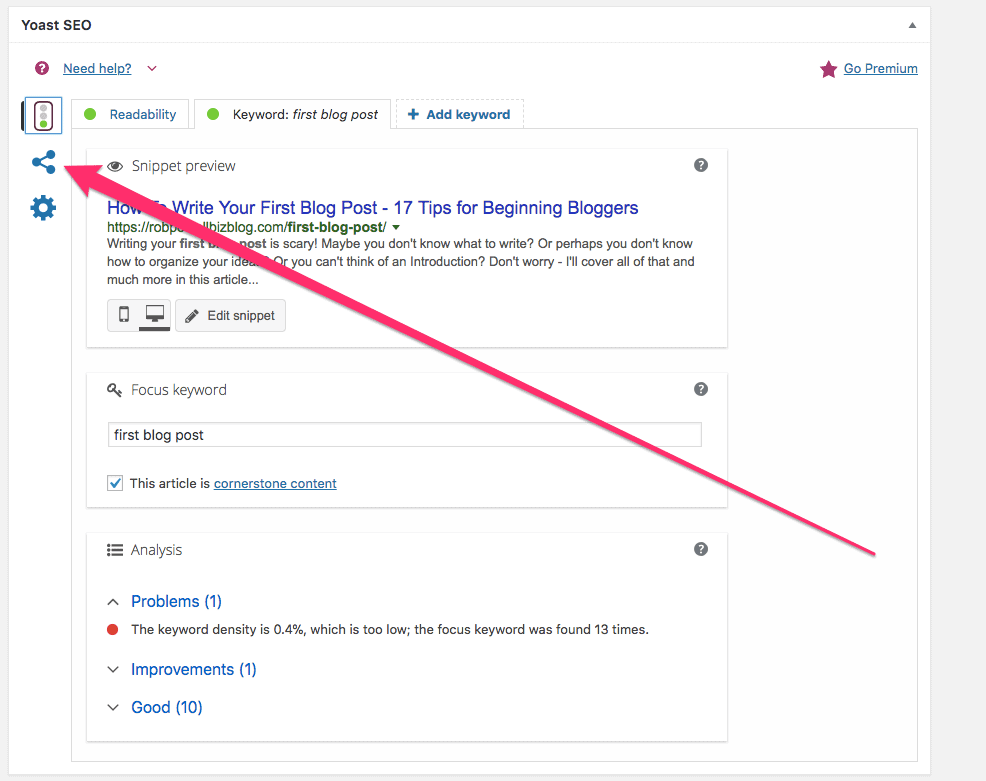The image size is (986, 781).
Task: Click the snippet meta description text
Action: 401,262
